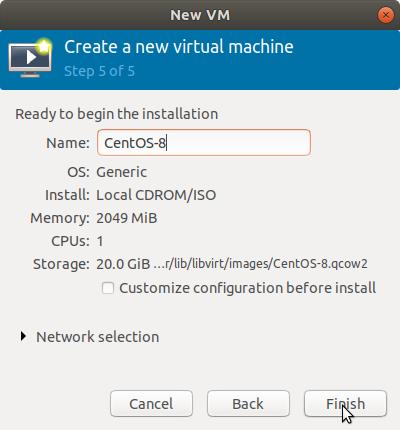Click the 20.0 GiB storage size text
The height and width of the screenshot is (430, 400).
[x=123, y=264]
